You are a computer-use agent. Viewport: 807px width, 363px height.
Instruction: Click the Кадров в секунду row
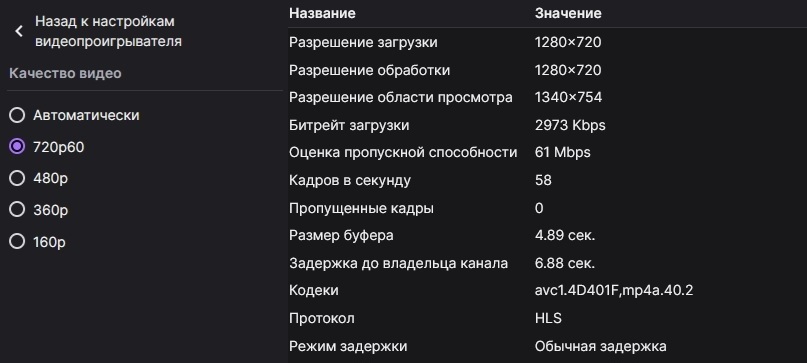pyautogui.click(x=547, y=180)
